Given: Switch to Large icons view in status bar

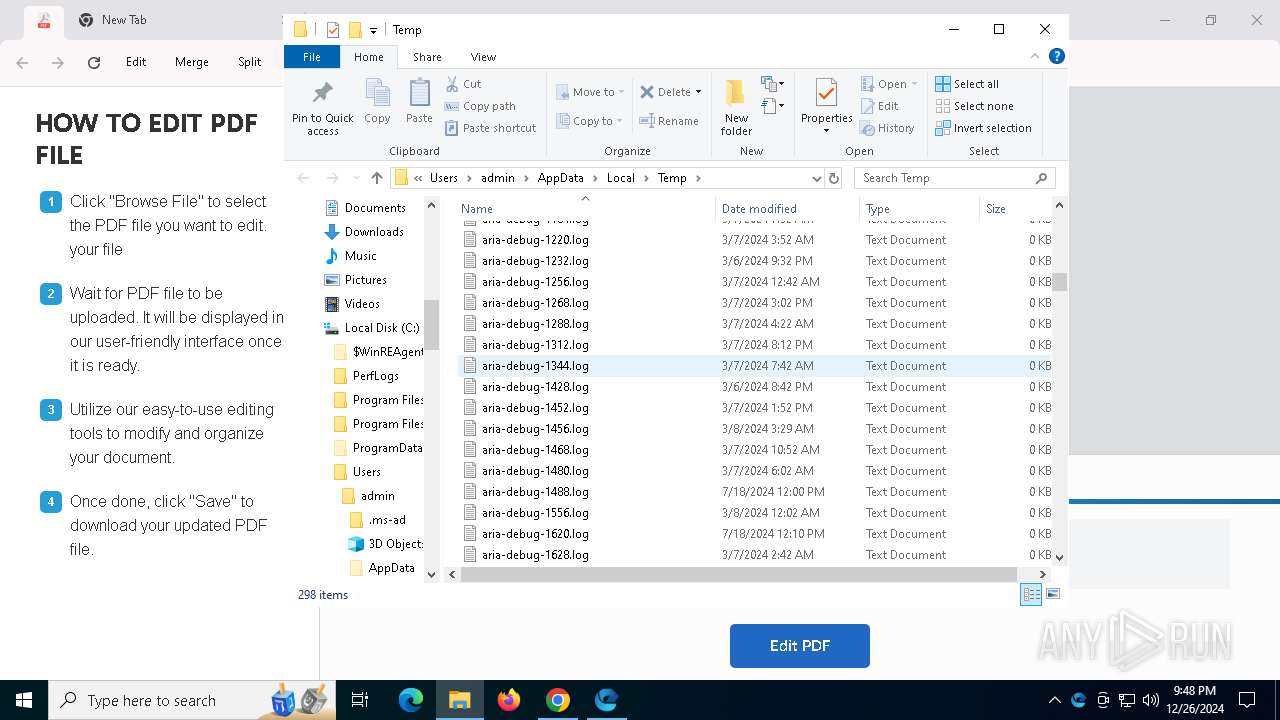Looking at the screenshot, I should pos(1052,594).
